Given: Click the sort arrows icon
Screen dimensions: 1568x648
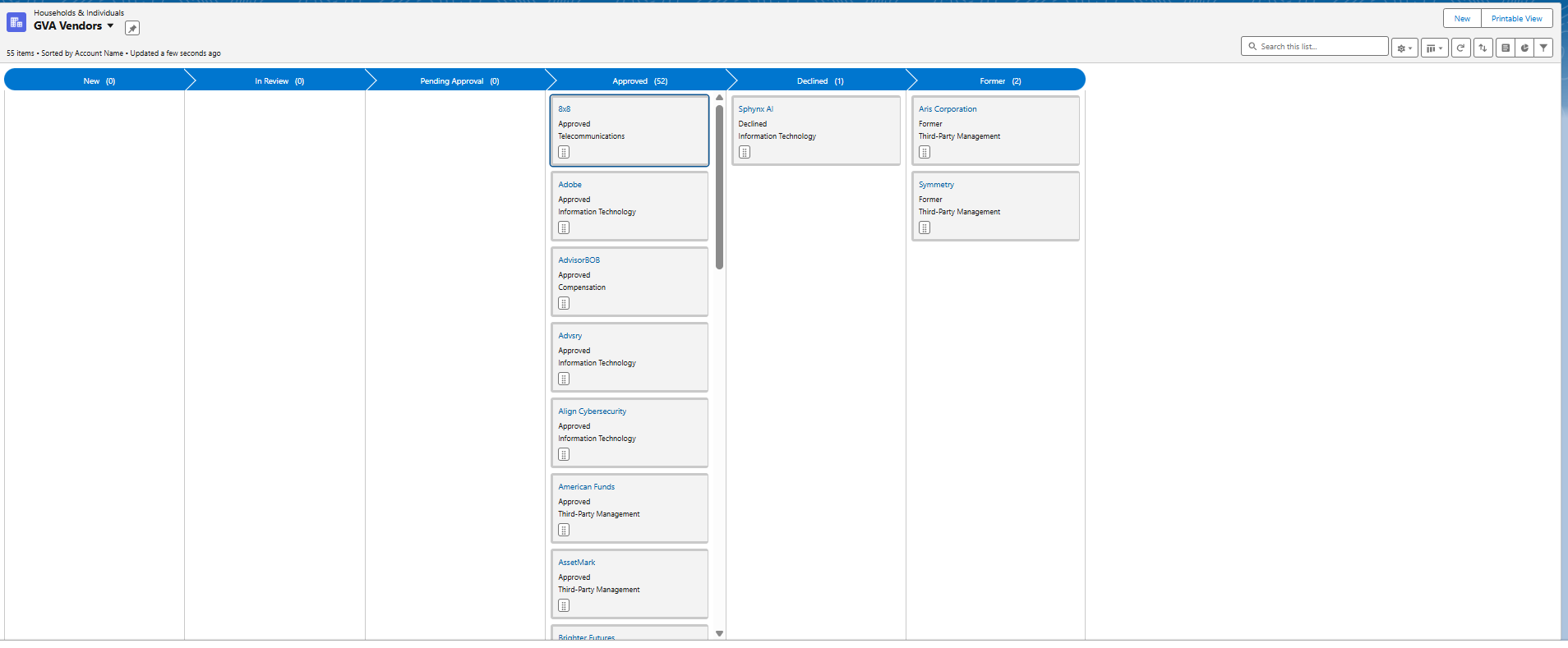Looking at the screenshot, I should tap(1483, 48).
